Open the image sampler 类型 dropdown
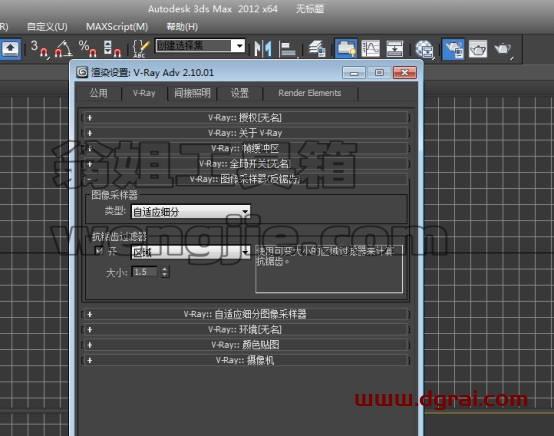554x436 pixels. 191,212
